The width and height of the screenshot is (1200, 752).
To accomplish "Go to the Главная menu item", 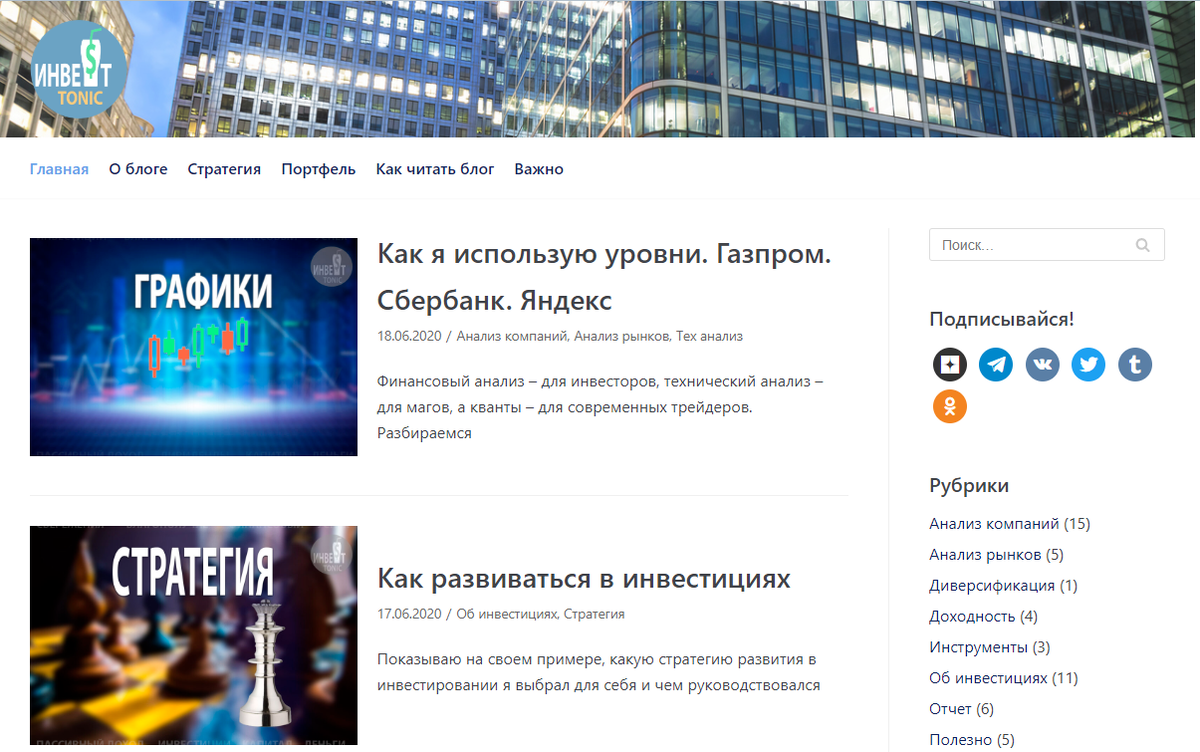I will (x=59, y=169).
